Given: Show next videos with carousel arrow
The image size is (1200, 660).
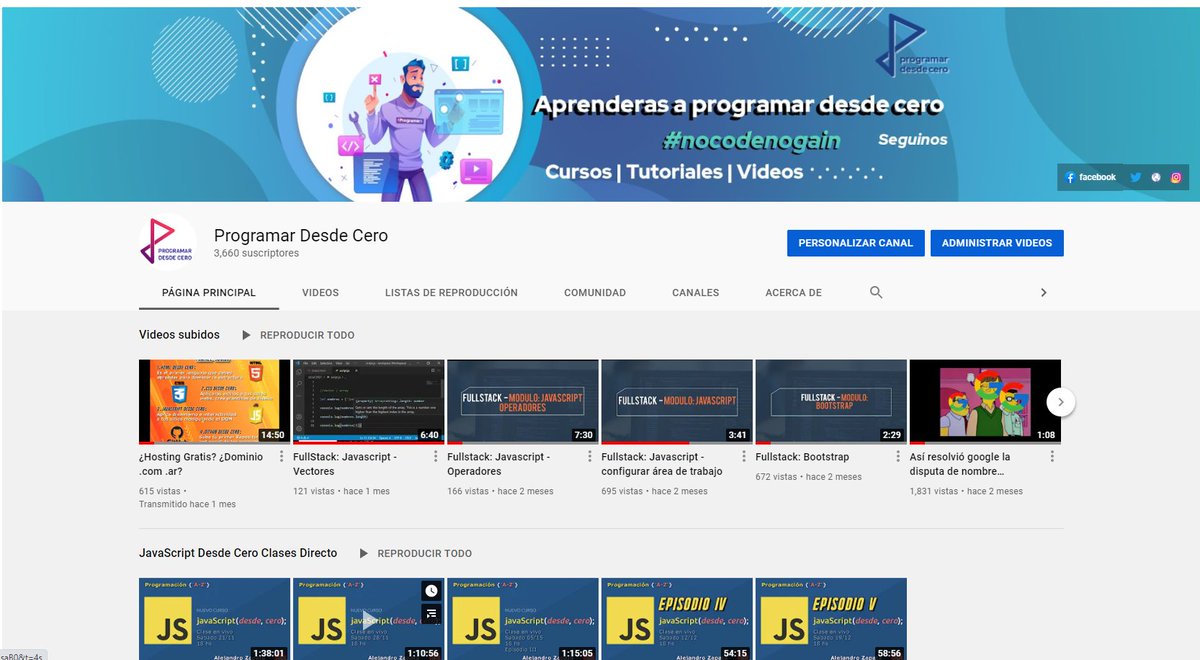Looking at the screenshot, I should pos(1061,402).
